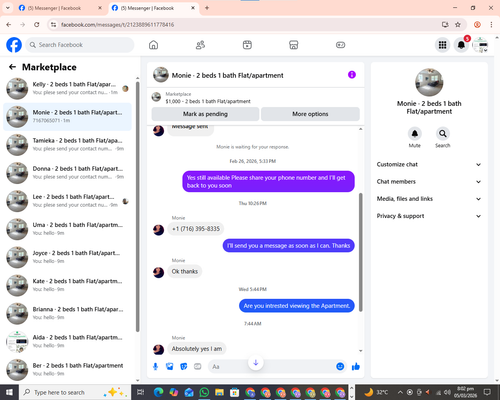
Task: Open account profile picture menu
Action: pyautogui.click(x=480, y=45)
